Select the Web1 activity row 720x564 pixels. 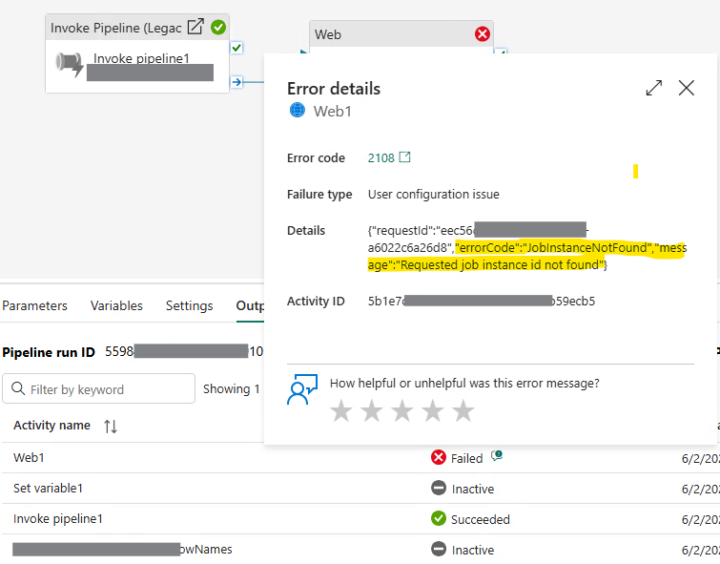(360, 458)
